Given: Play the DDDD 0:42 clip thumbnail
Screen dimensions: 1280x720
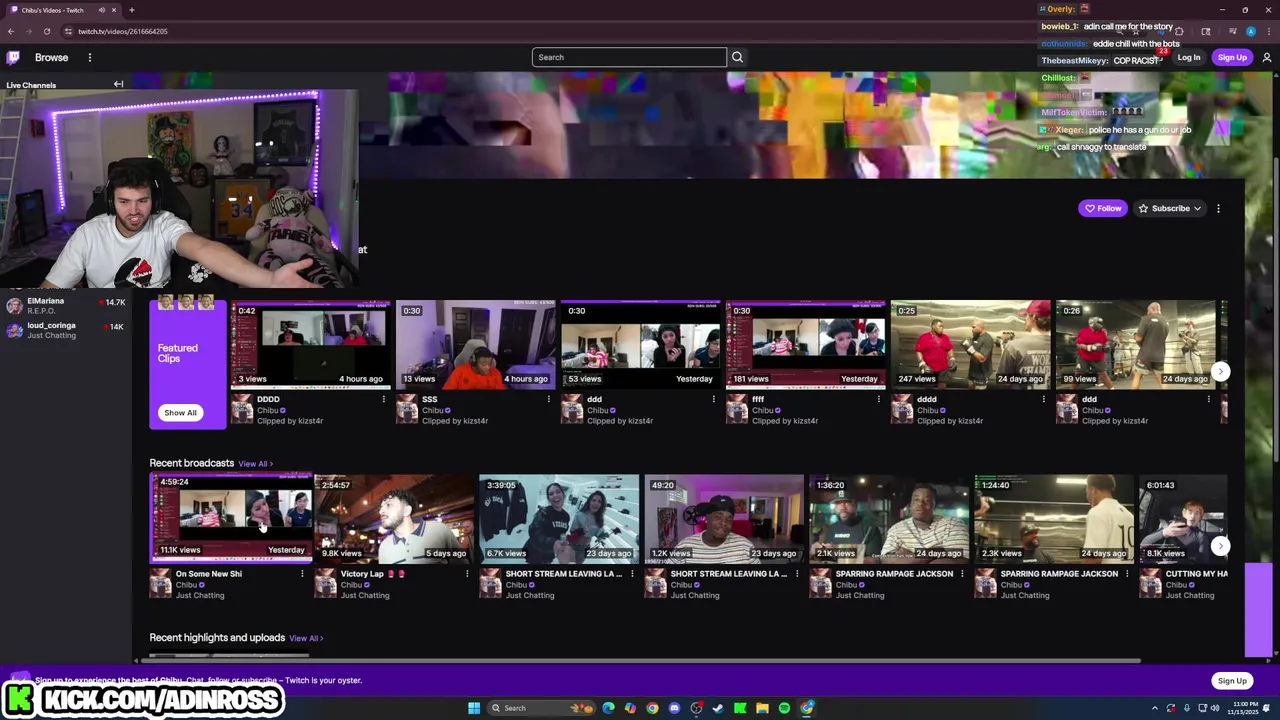Looking at the screenshot, I should pyautogui.click(x=311, y=344).
